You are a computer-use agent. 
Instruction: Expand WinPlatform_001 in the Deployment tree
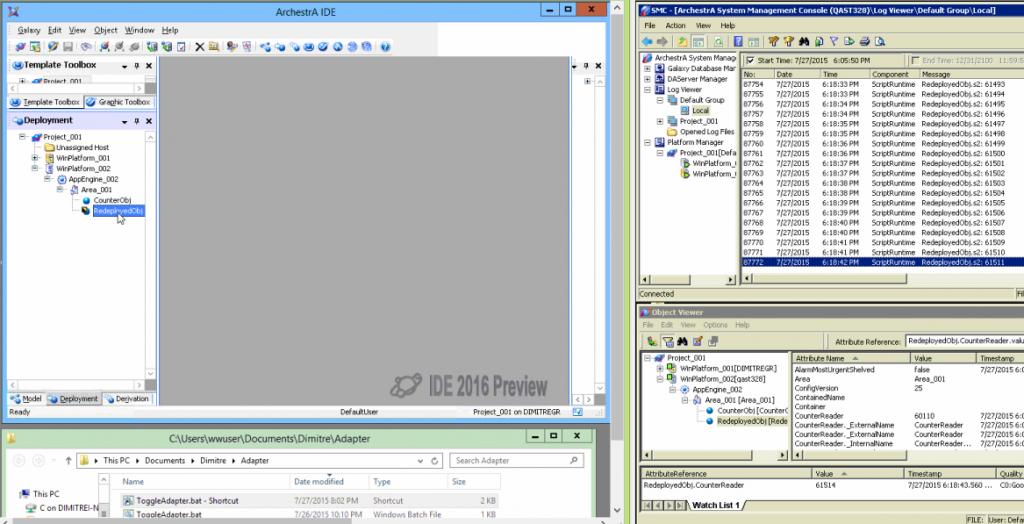click(x=36, y=158)
